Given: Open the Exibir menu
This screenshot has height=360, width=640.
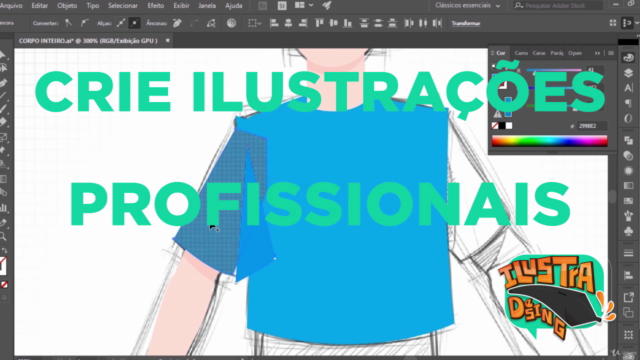Looking at the screenshot, I should pos(181,6).
